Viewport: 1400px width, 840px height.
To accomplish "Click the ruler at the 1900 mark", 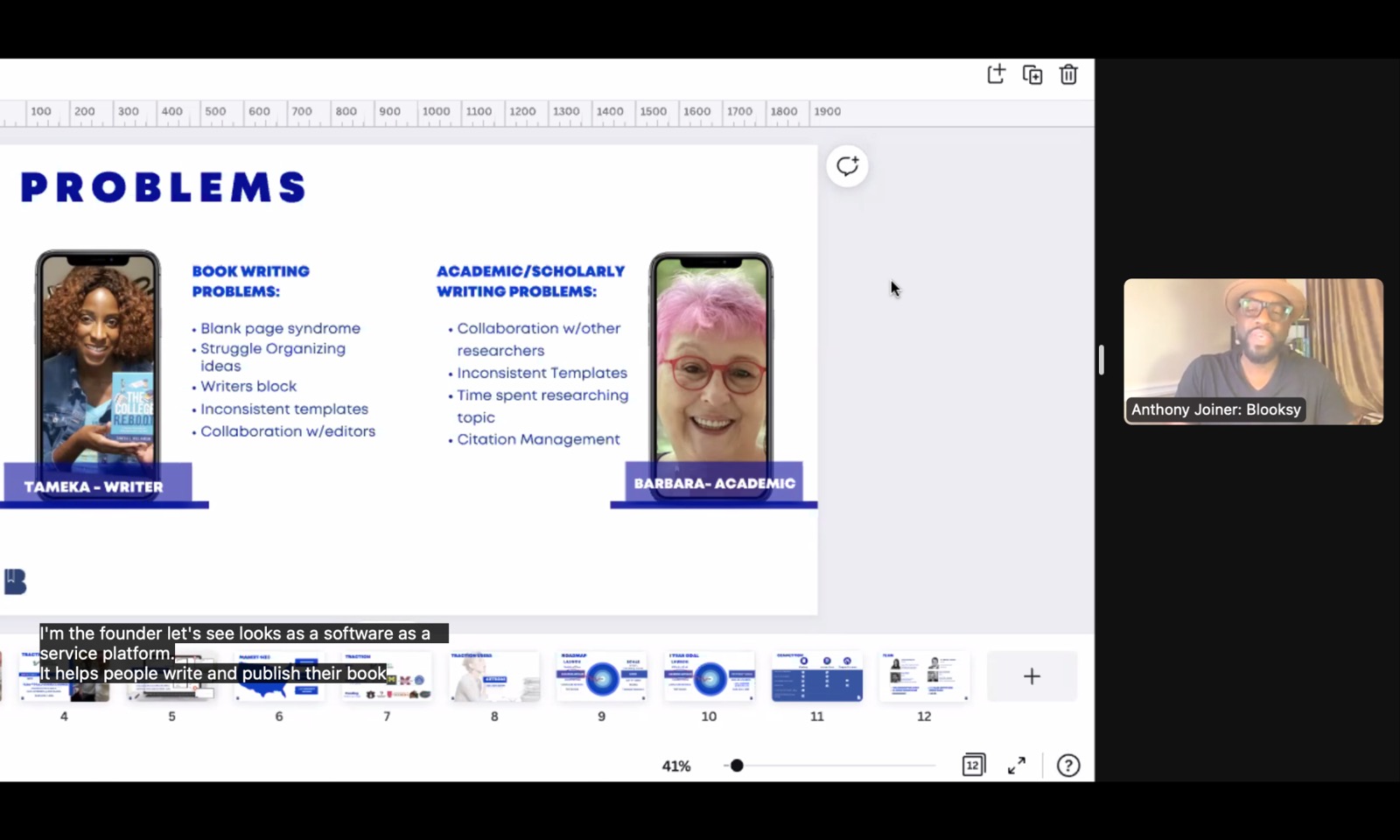I will coord(827,111).
